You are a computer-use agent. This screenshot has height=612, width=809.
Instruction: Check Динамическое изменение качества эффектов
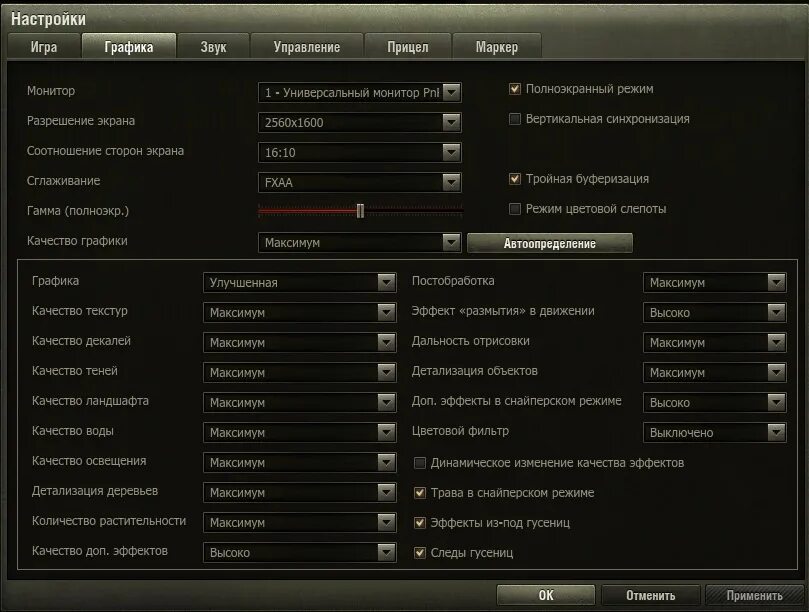419,462
